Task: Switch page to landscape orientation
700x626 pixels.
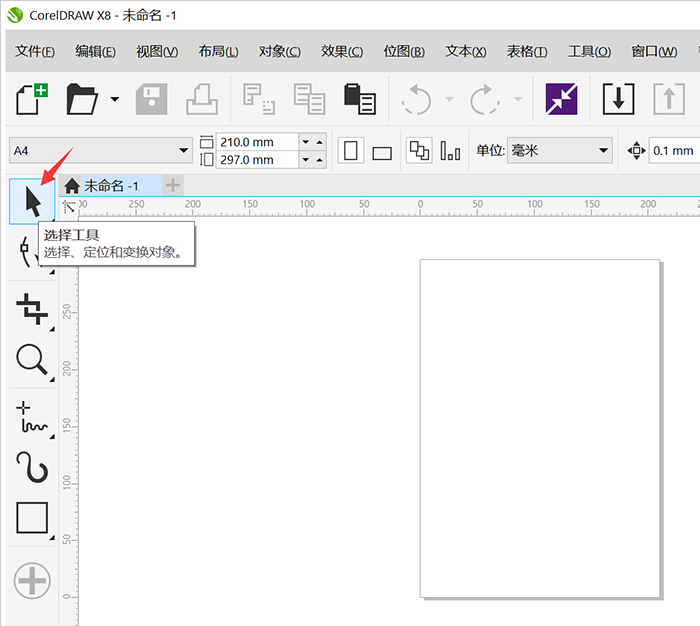Action: (x=382, y=152)
